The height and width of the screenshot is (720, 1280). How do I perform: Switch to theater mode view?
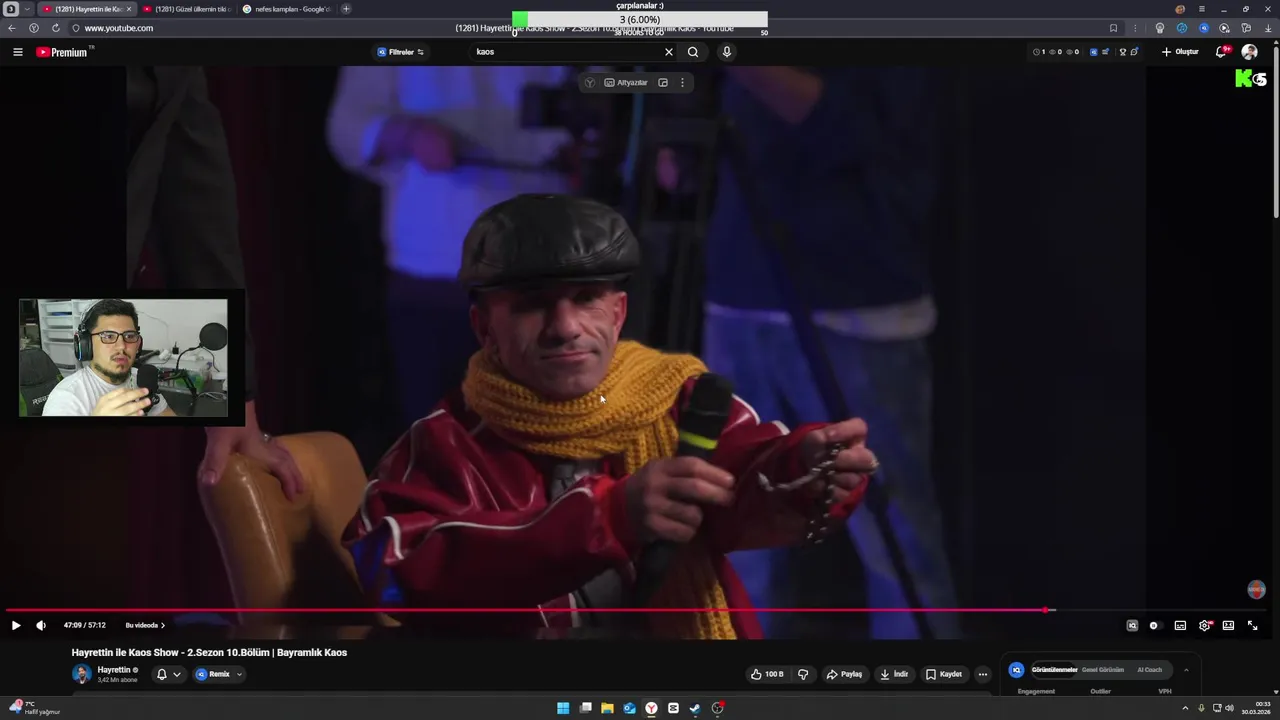pyautogui.click(x=1228, y=626)
